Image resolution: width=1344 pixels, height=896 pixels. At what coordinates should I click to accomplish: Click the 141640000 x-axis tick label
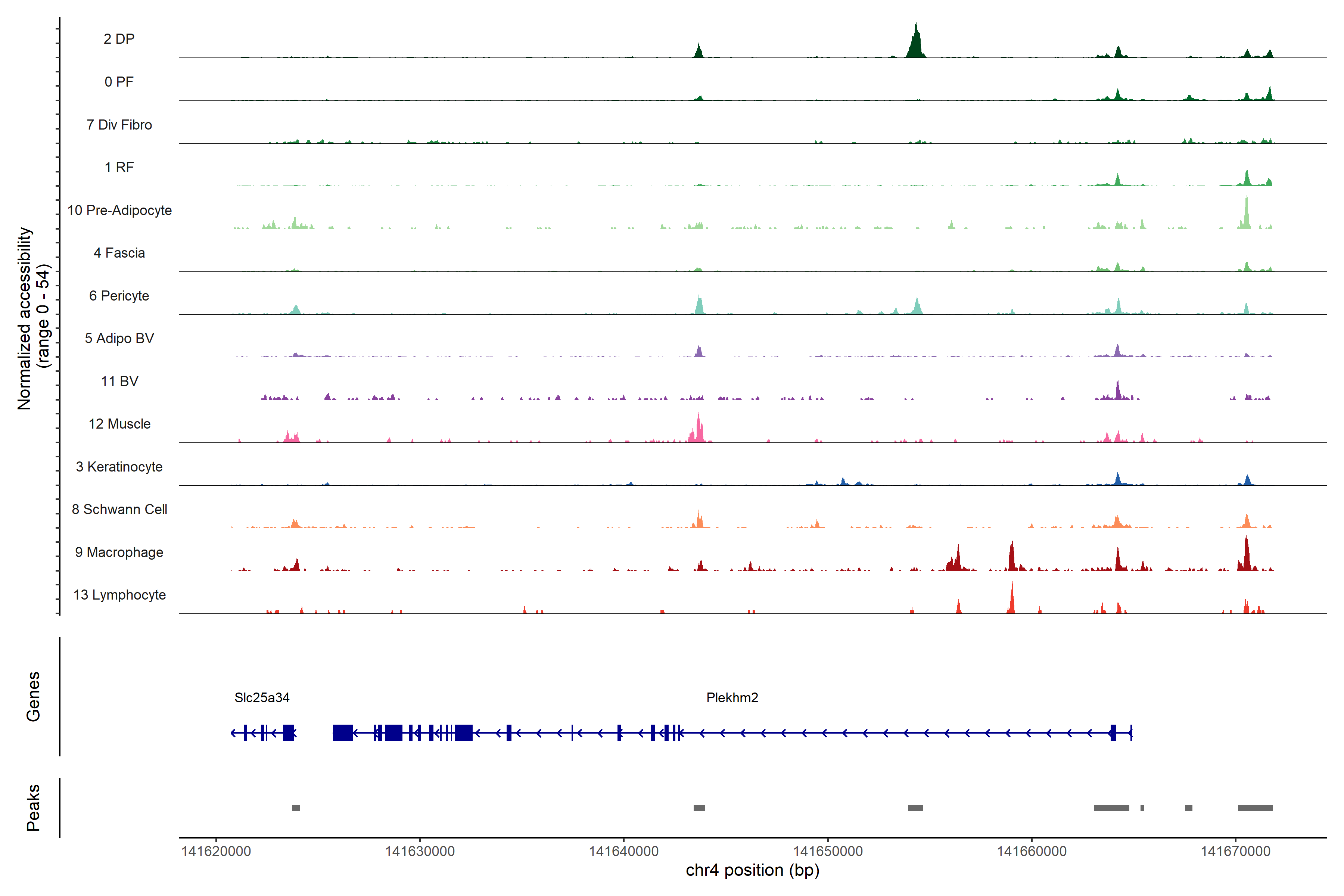623,852
